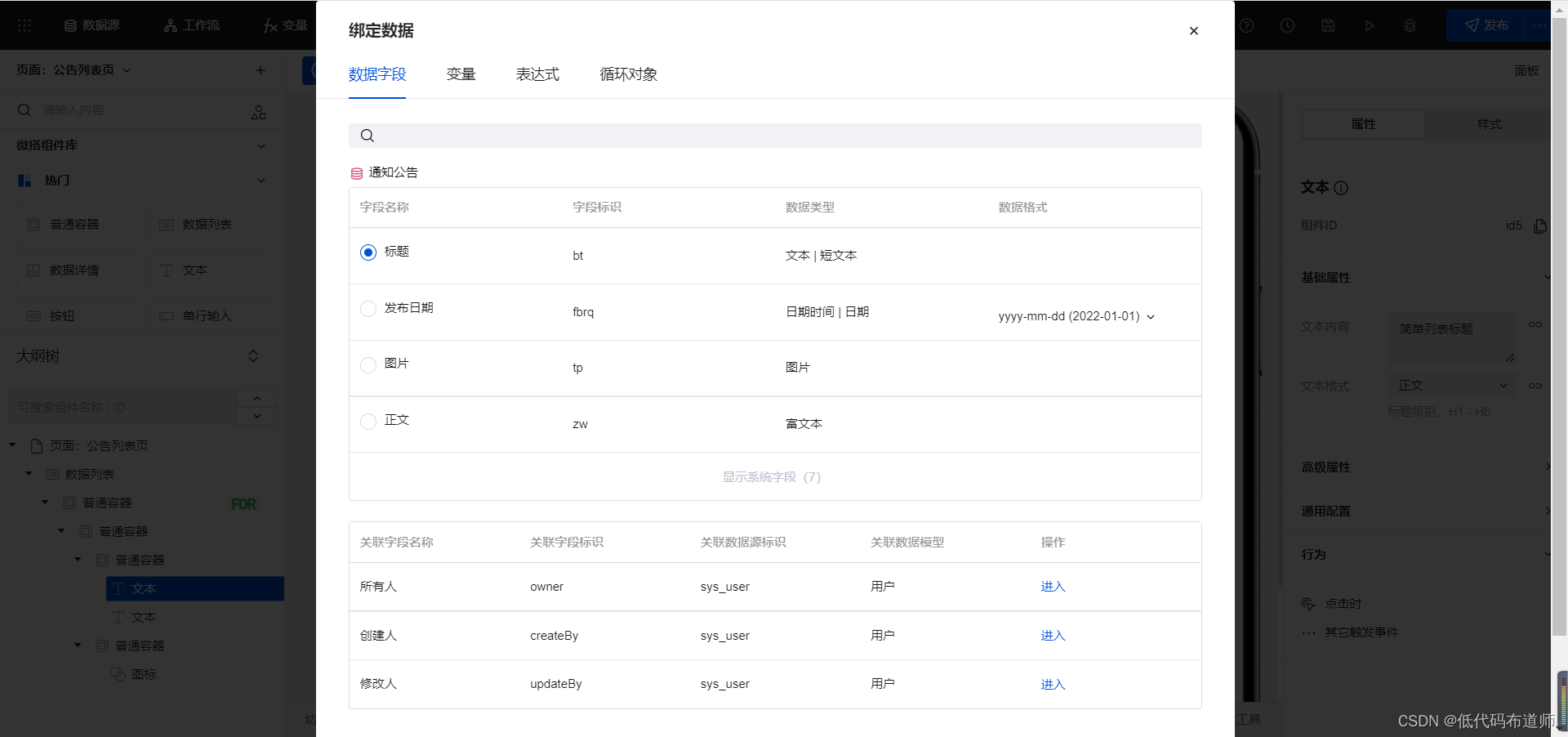The height and width of the screenshot is (737, 1568).
Task: Select the 图标 tree item
Action: (134, 675)
